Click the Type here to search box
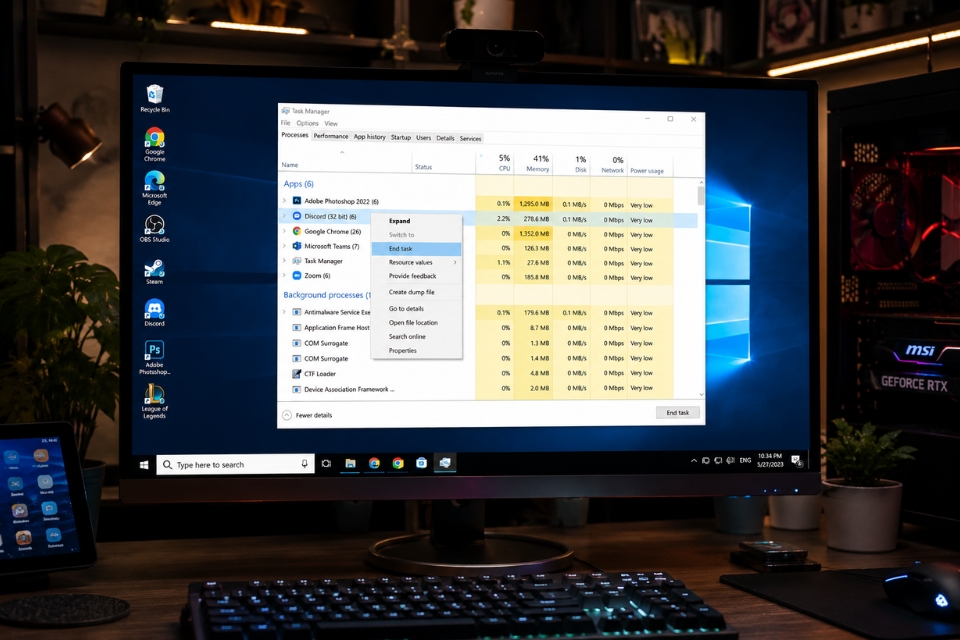Screen dimensions: 960x640 (236, 464)
